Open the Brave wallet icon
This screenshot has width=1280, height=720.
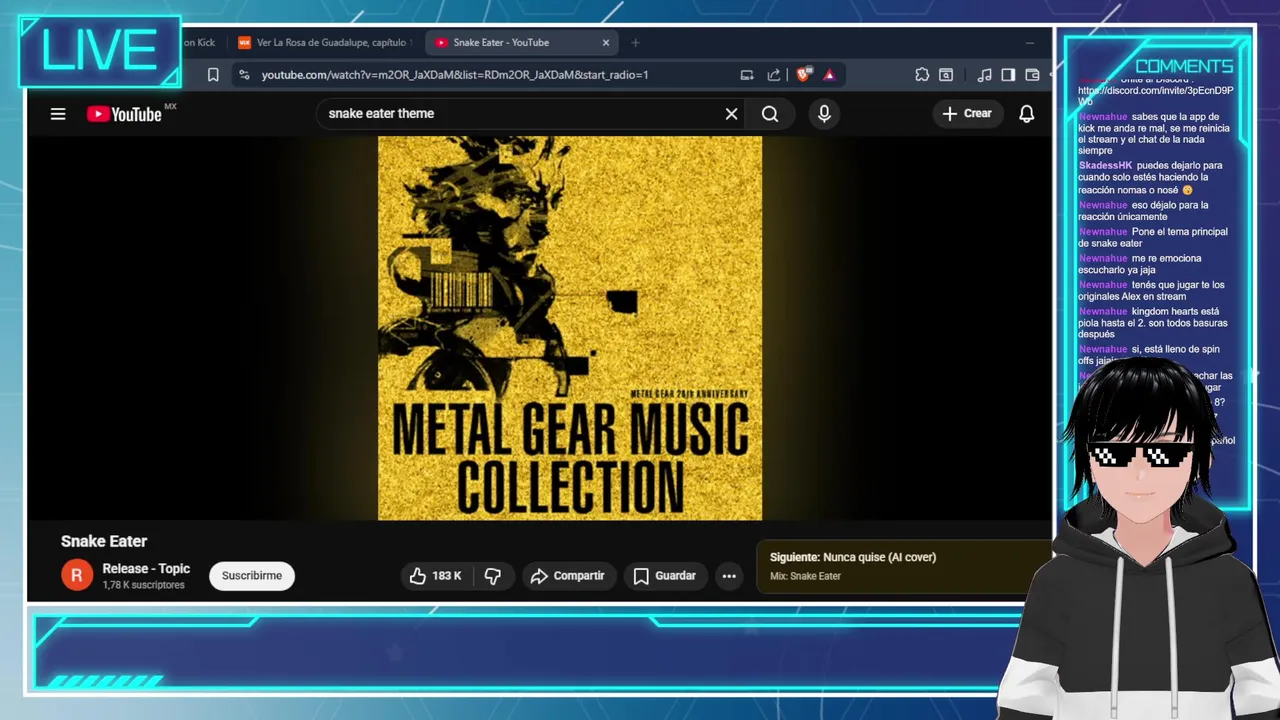click(x=1033, y=75)
